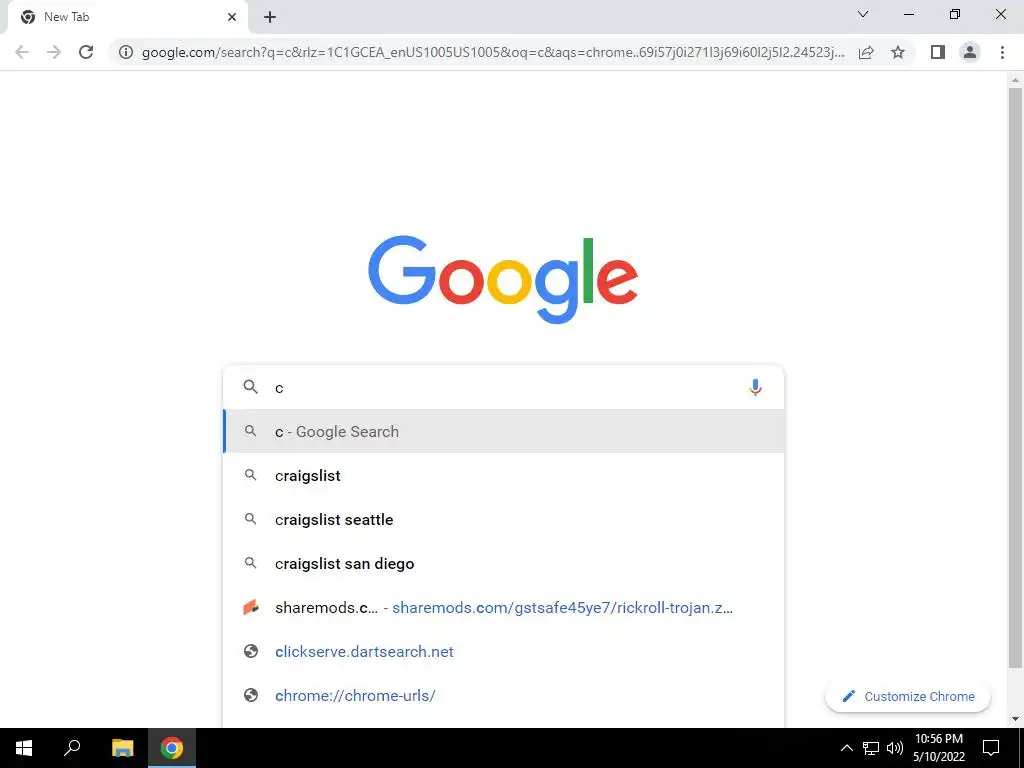Reload the page with refresh icon
Viewport: 1024px width, 768px height.
(86, 52)
